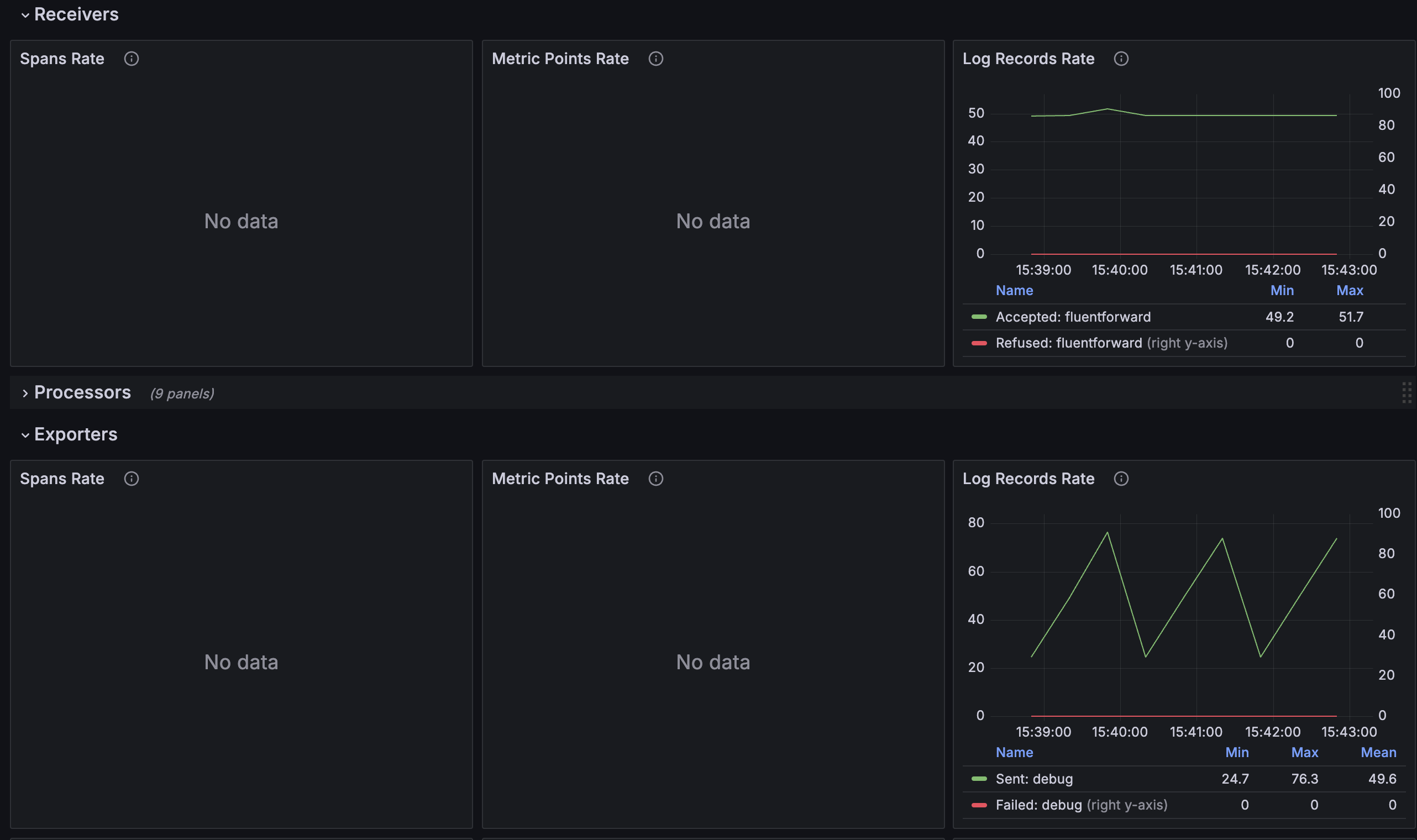The height and width of the screenshot is (840, 1417).
Task: Click the Processors row drag handle
Action: pyautogui.click(x=1406, y=393)
